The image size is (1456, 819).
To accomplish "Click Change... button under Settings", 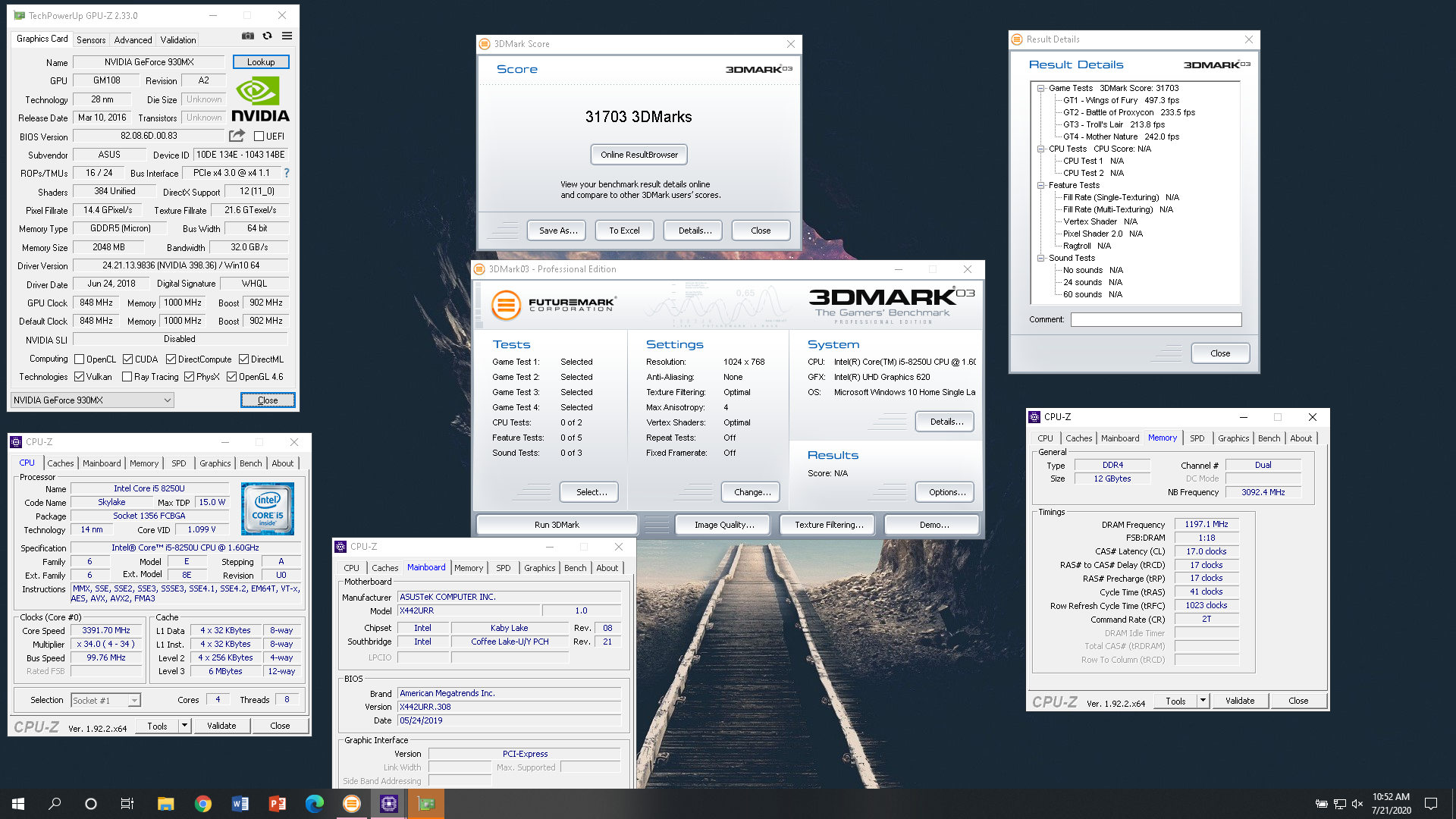I will [x=752, y=492].
